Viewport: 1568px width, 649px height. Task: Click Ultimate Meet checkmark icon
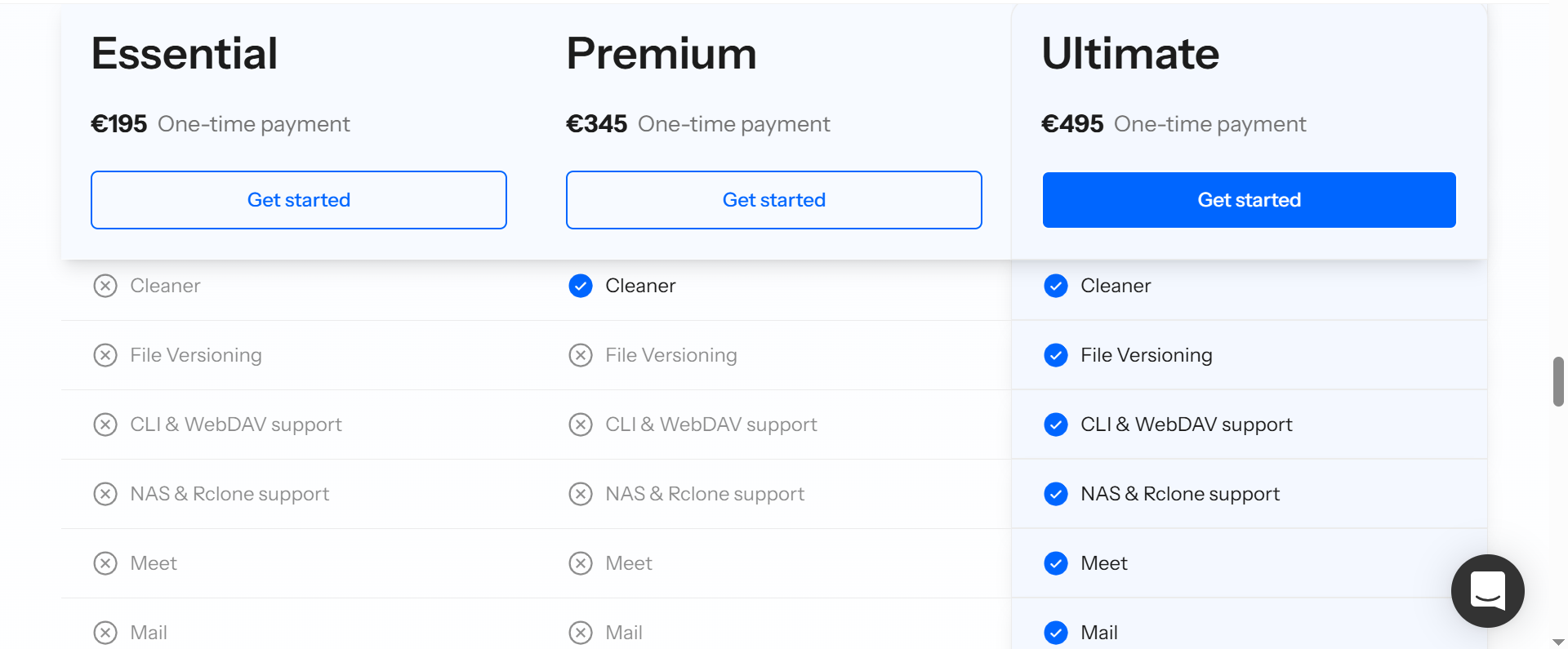click(x=1056, y=563)
